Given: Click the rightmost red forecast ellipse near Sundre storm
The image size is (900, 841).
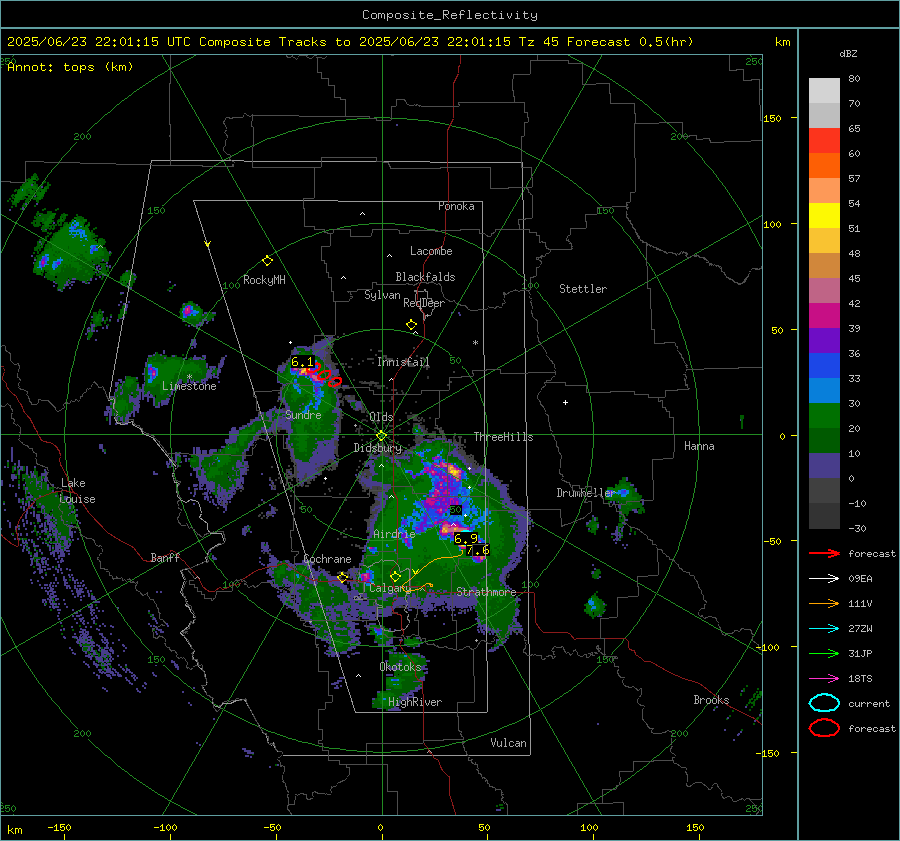Looking at the screenshot, I should [335, 382].
